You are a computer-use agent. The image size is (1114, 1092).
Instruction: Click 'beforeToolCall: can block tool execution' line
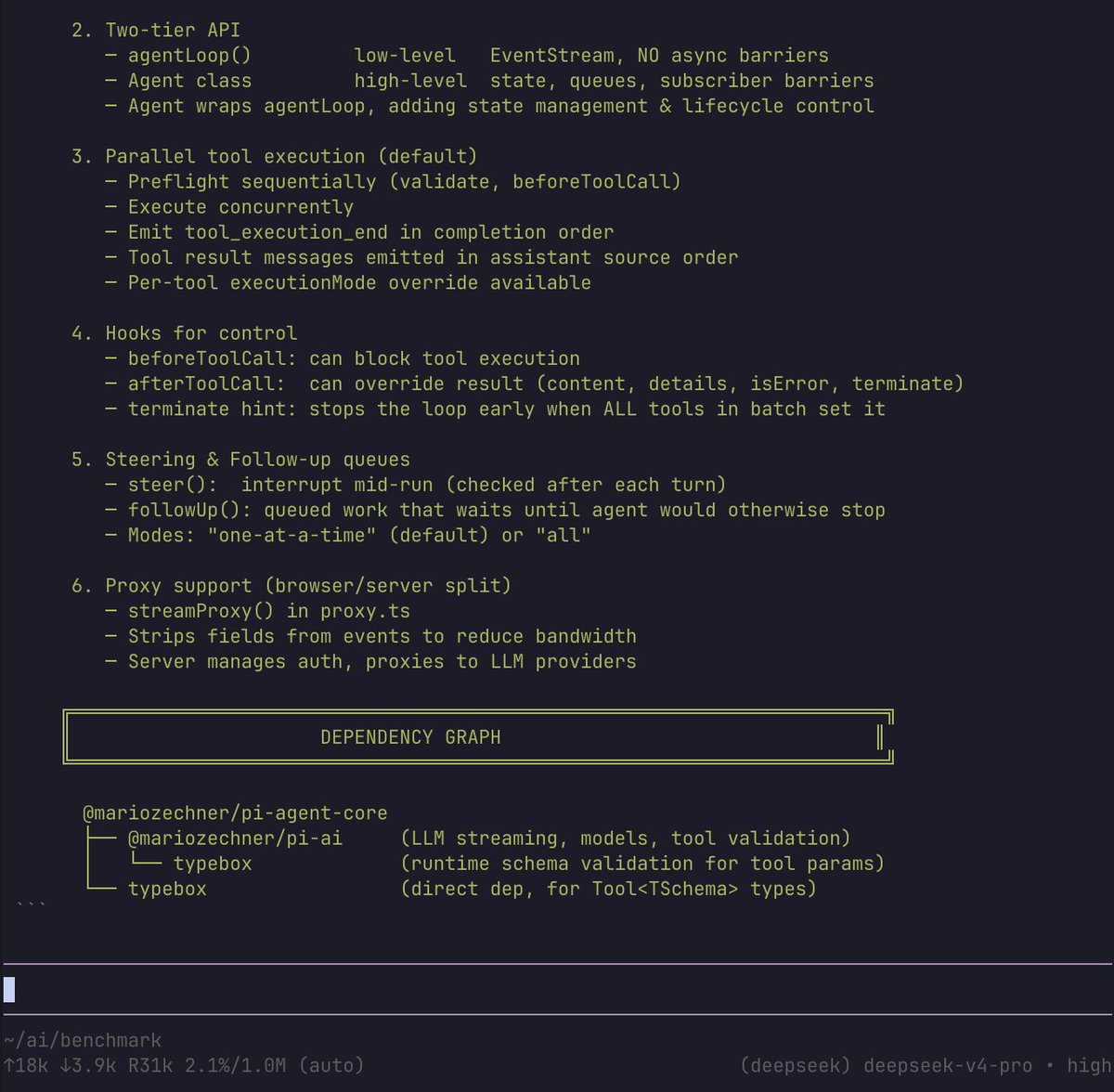coord(343,358)
